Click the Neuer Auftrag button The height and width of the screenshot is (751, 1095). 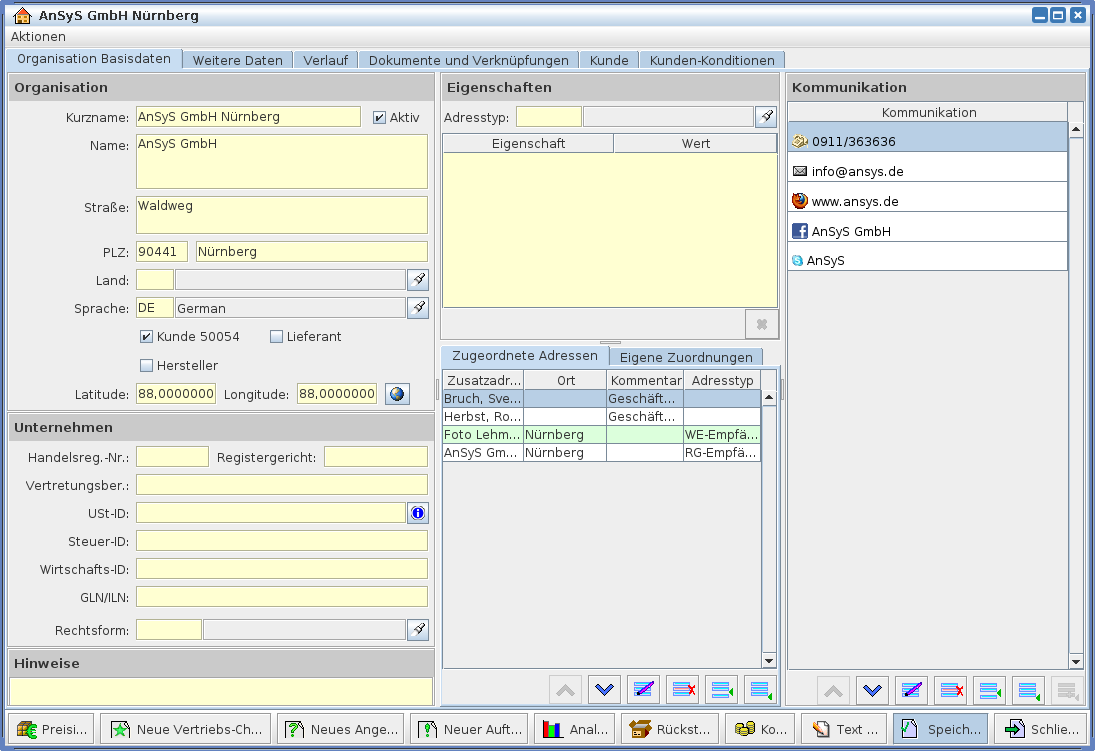click(470, 729)
